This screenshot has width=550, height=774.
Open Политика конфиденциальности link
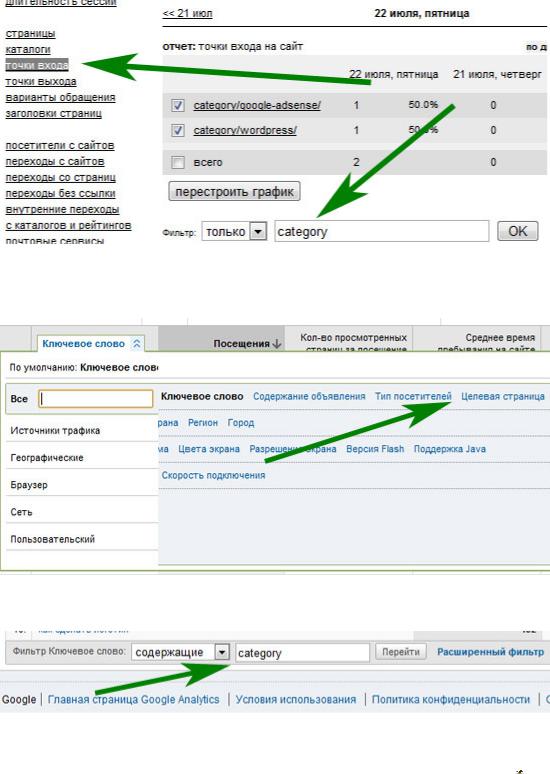coord(451,699)
